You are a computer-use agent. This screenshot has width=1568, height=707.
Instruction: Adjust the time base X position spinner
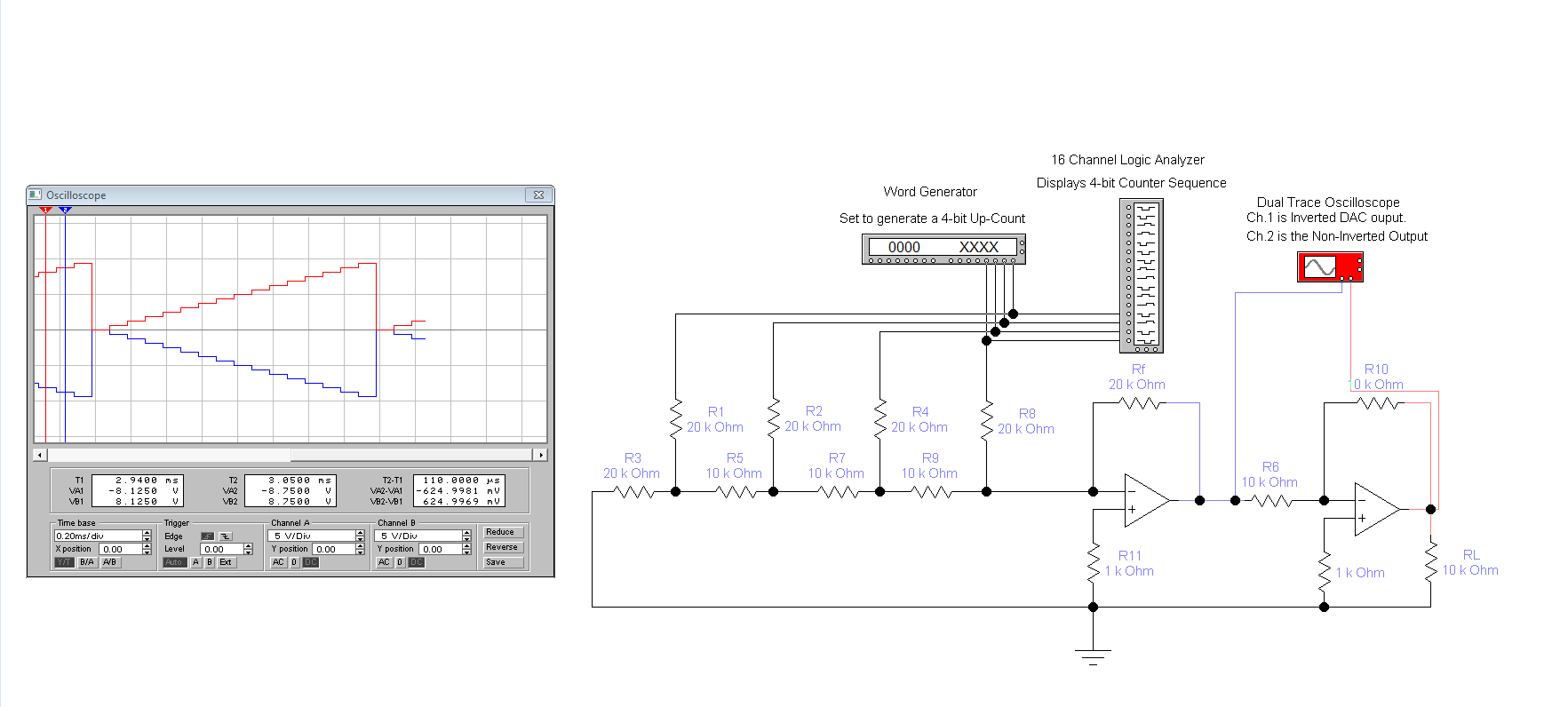tap(147, 549)
